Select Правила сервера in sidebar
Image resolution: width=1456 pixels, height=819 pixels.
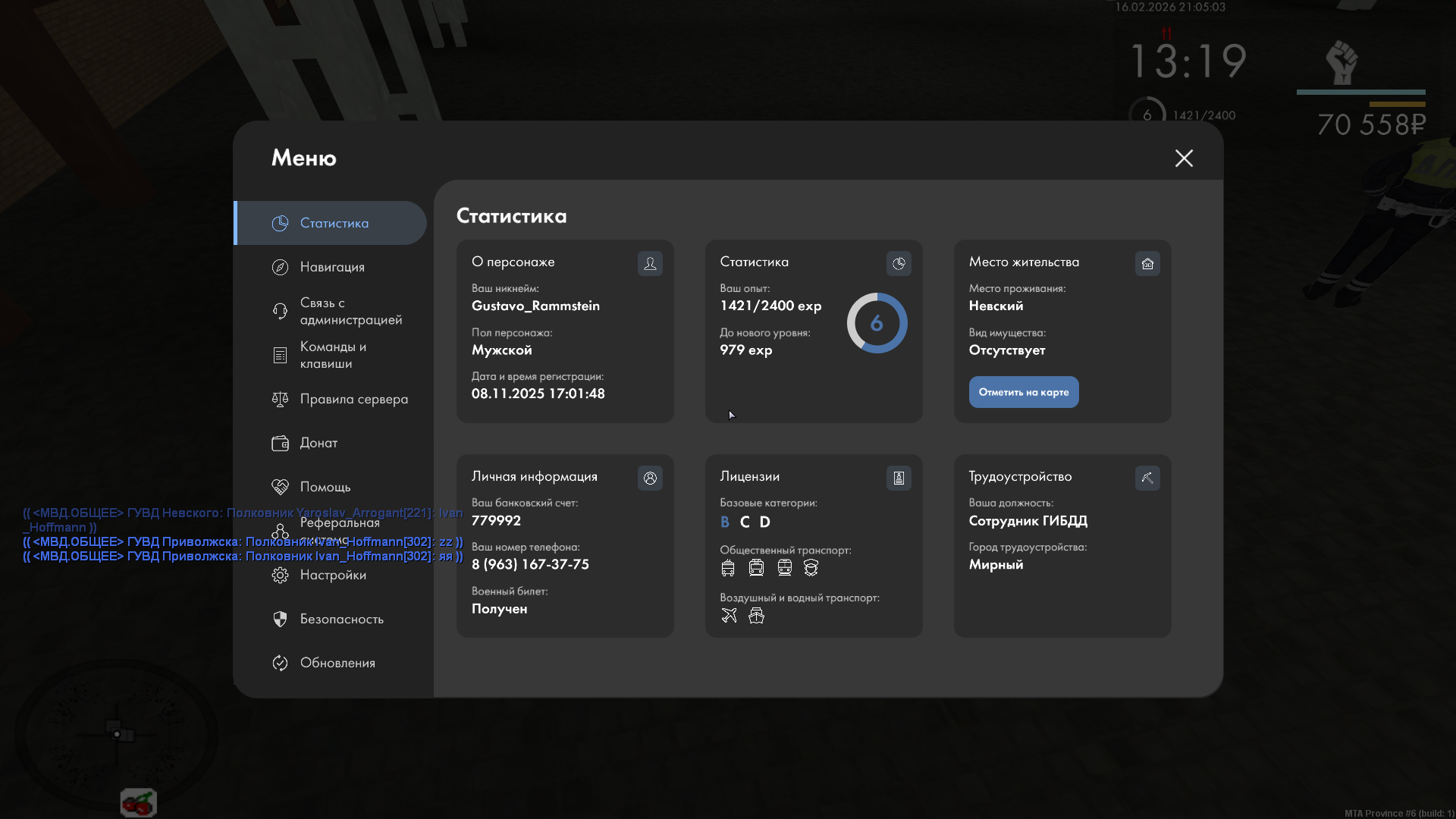tap(353, 399)
